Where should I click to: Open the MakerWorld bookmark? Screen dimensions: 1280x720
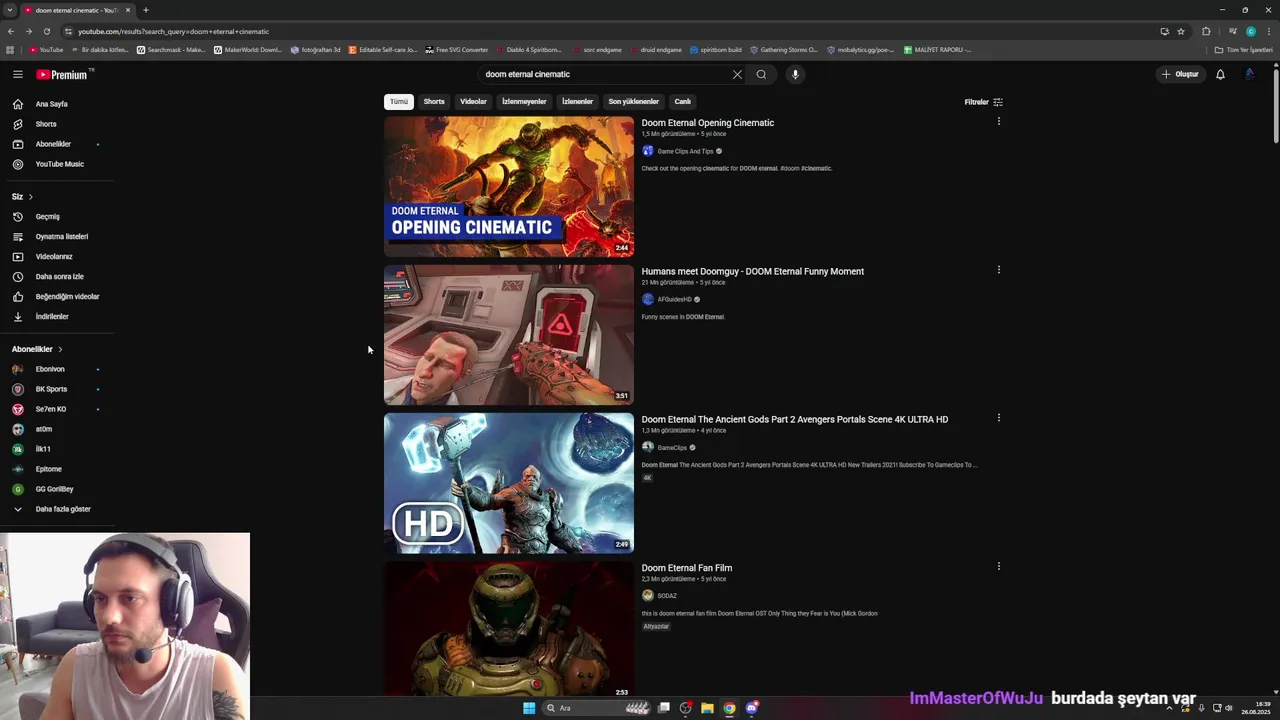(248, 49)
